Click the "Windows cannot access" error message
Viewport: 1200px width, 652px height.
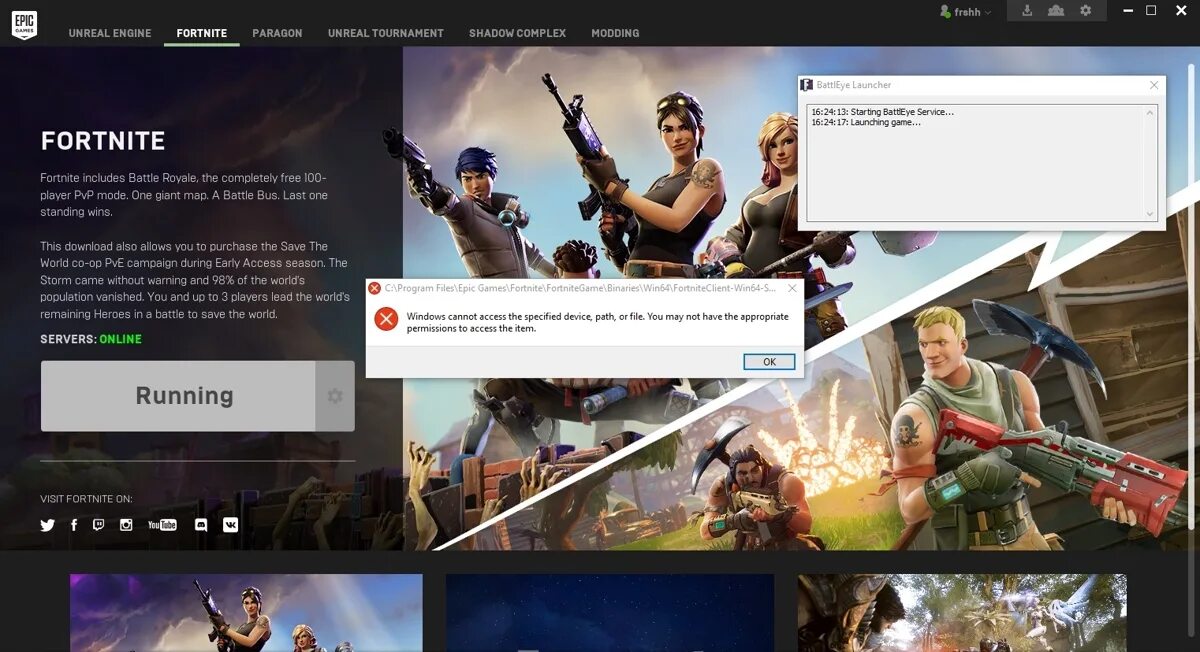[597, 322]
